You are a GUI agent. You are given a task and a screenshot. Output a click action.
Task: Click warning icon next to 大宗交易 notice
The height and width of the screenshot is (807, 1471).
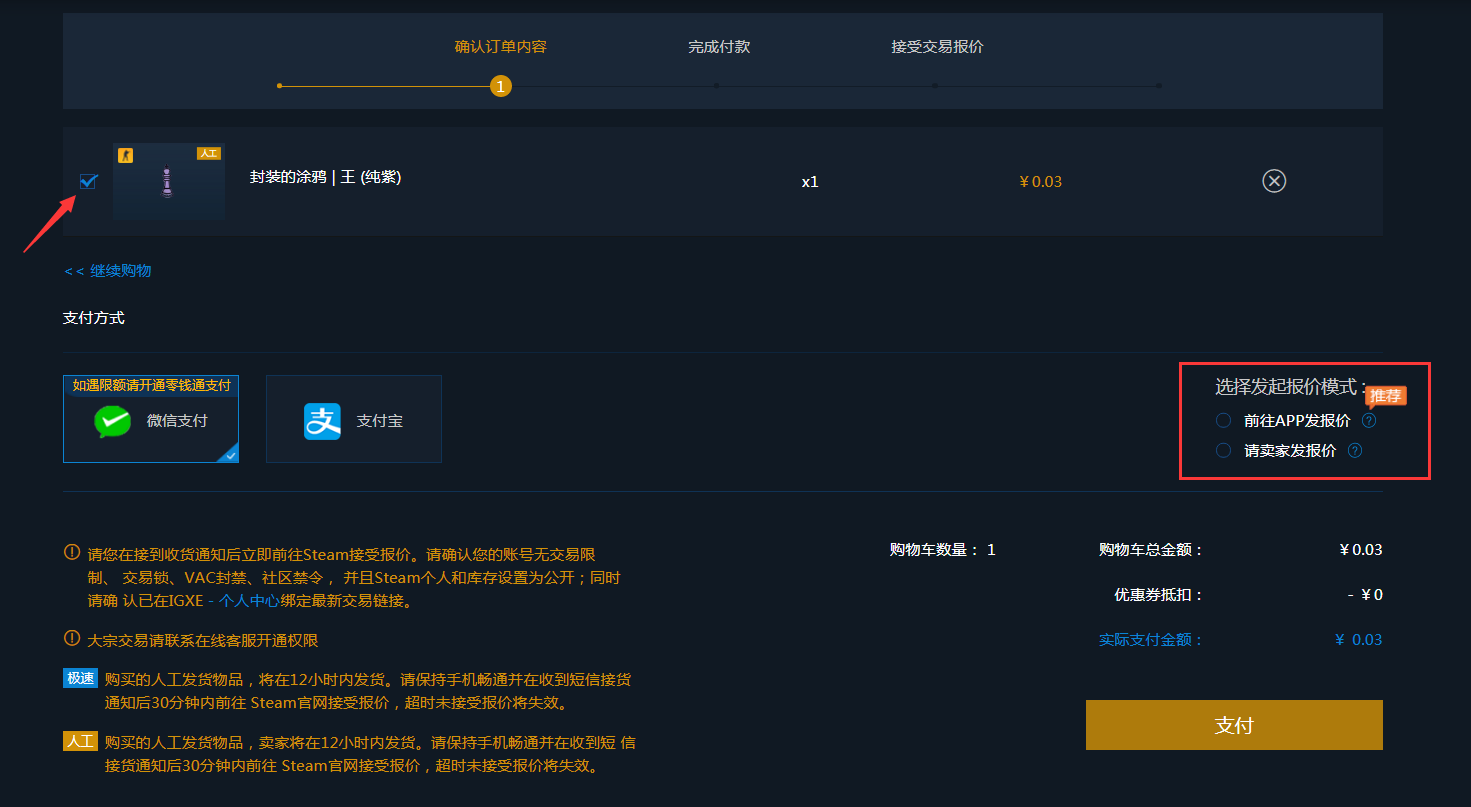(72, 638)
